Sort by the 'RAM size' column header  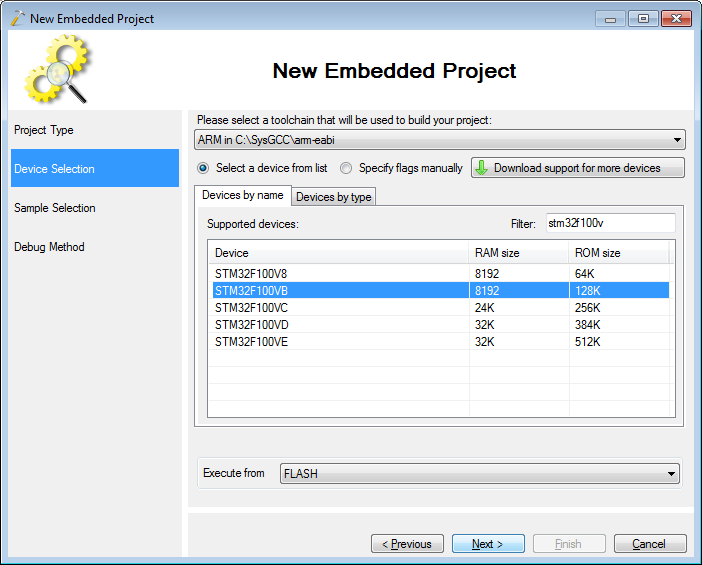[518, 253]
